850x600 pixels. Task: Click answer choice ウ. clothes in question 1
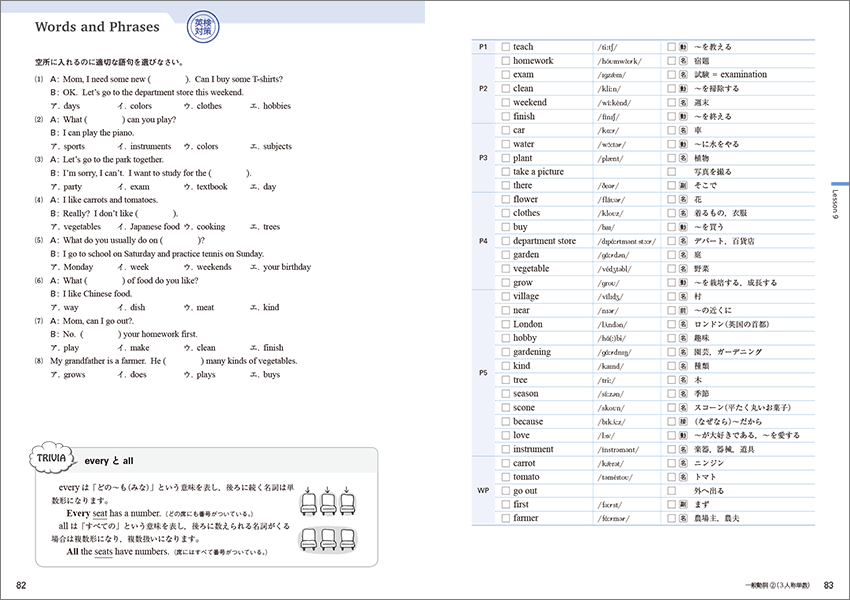(x=203, y=106)
